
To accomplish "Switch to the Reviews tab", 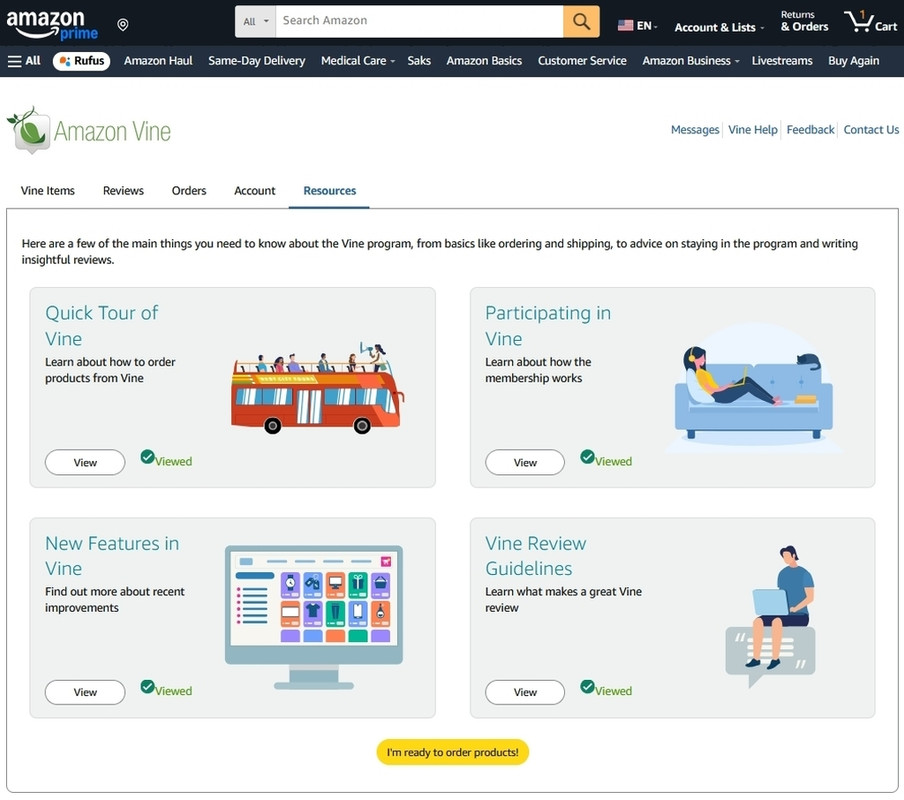I will tap(123, 191).
